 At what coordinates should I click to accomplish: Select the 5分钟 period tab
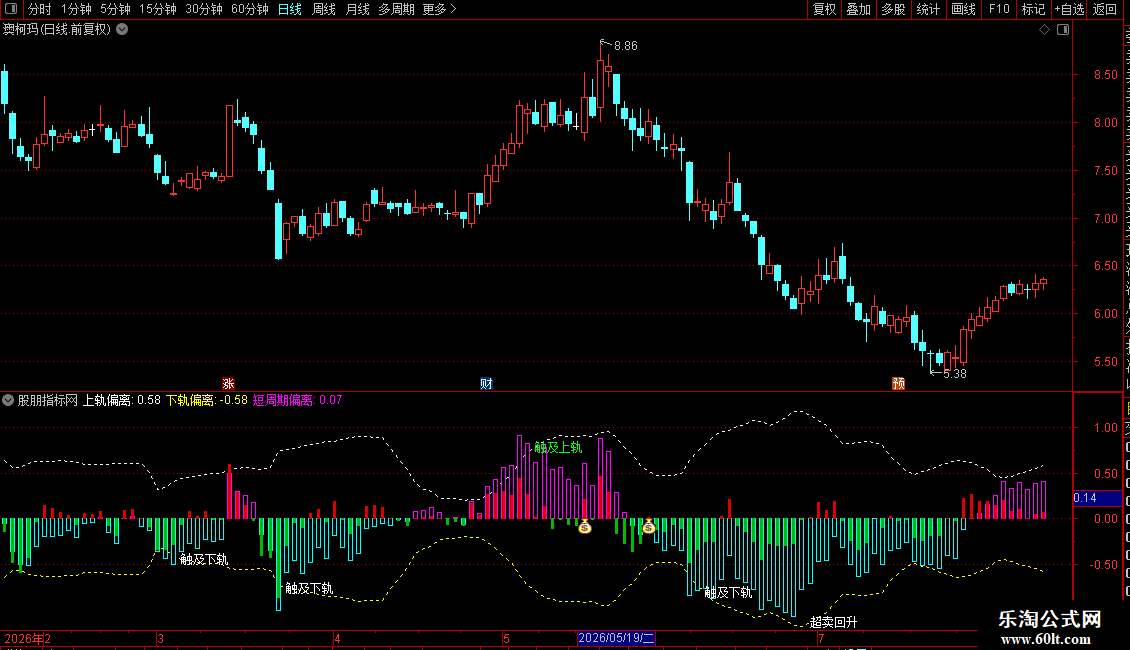(x=115, y=9)
